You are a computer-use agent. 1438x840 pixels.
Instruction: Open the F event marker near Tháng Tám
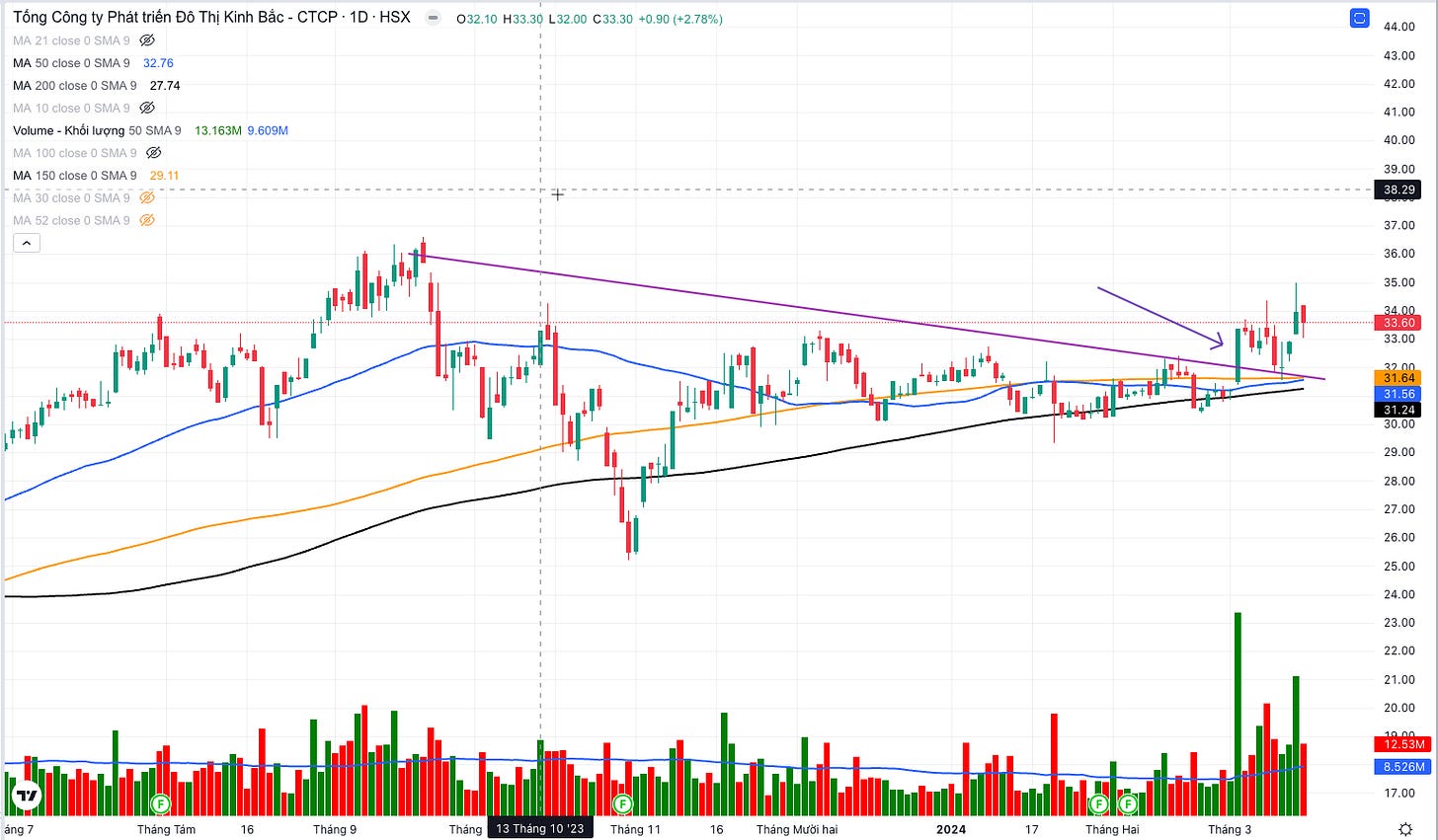160,804
